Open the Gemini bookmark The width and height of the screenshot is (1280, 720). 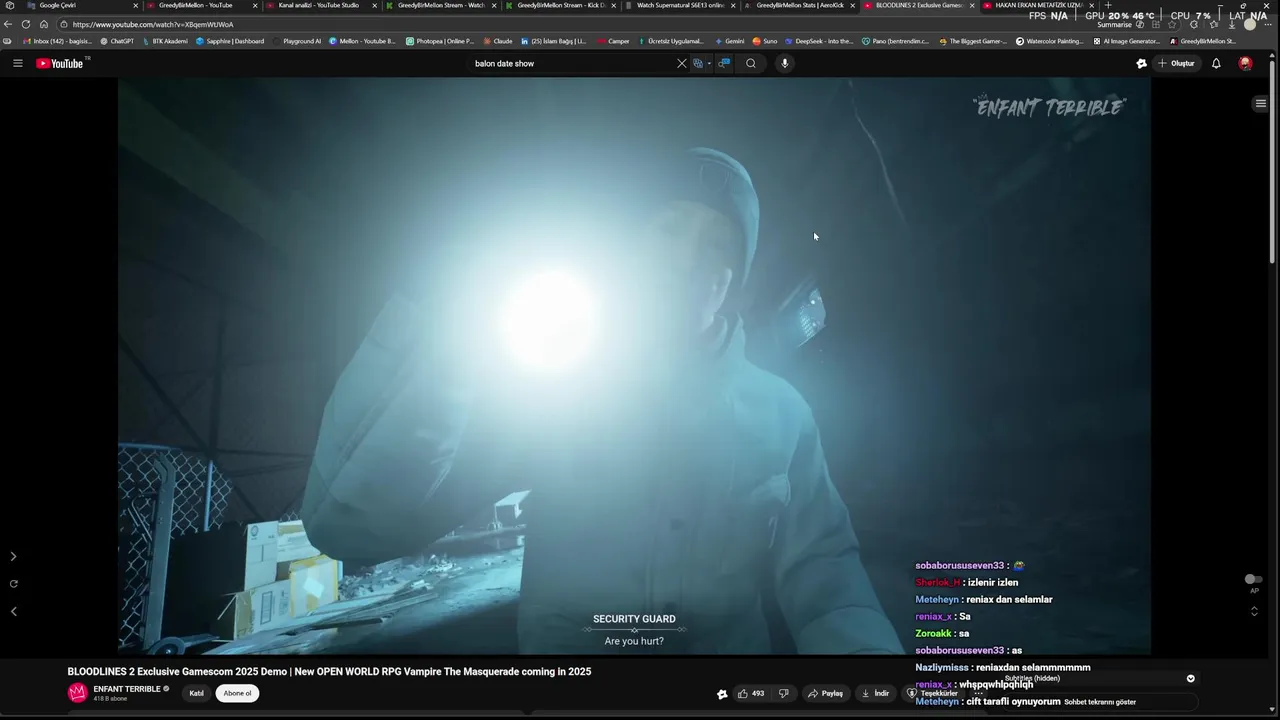(730, 41)
